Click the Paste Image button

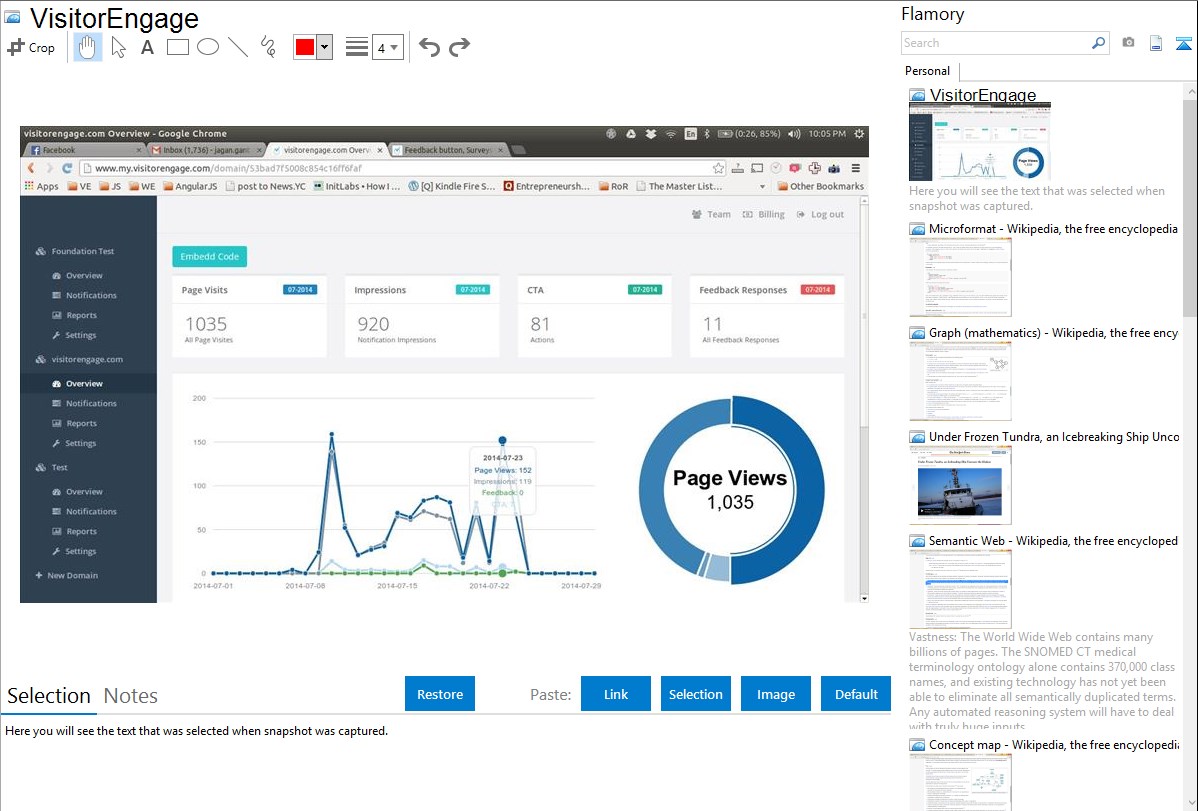tap(776, 694)
